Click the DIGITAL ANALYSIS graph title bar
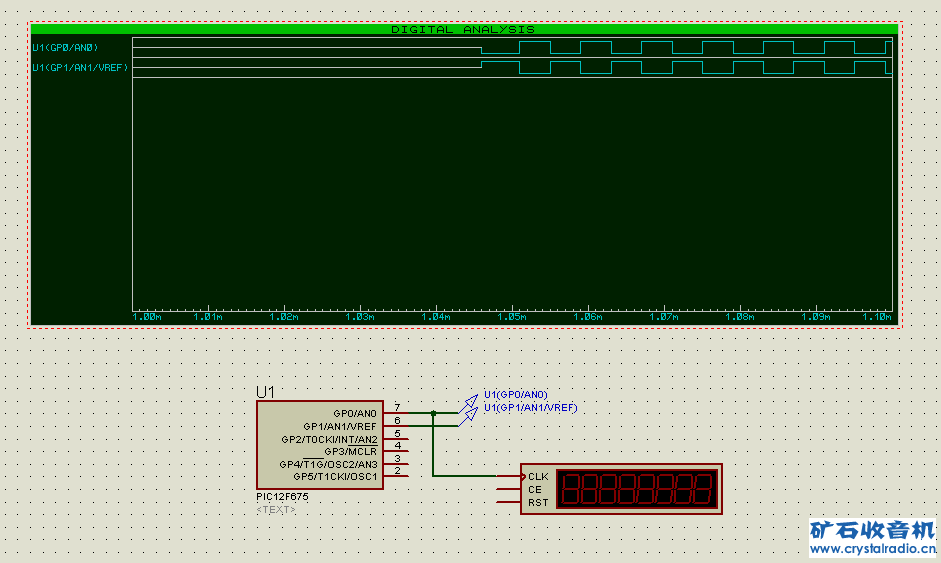Image resolution: width=941 pixels, height=563 pixels. point(463,29)
